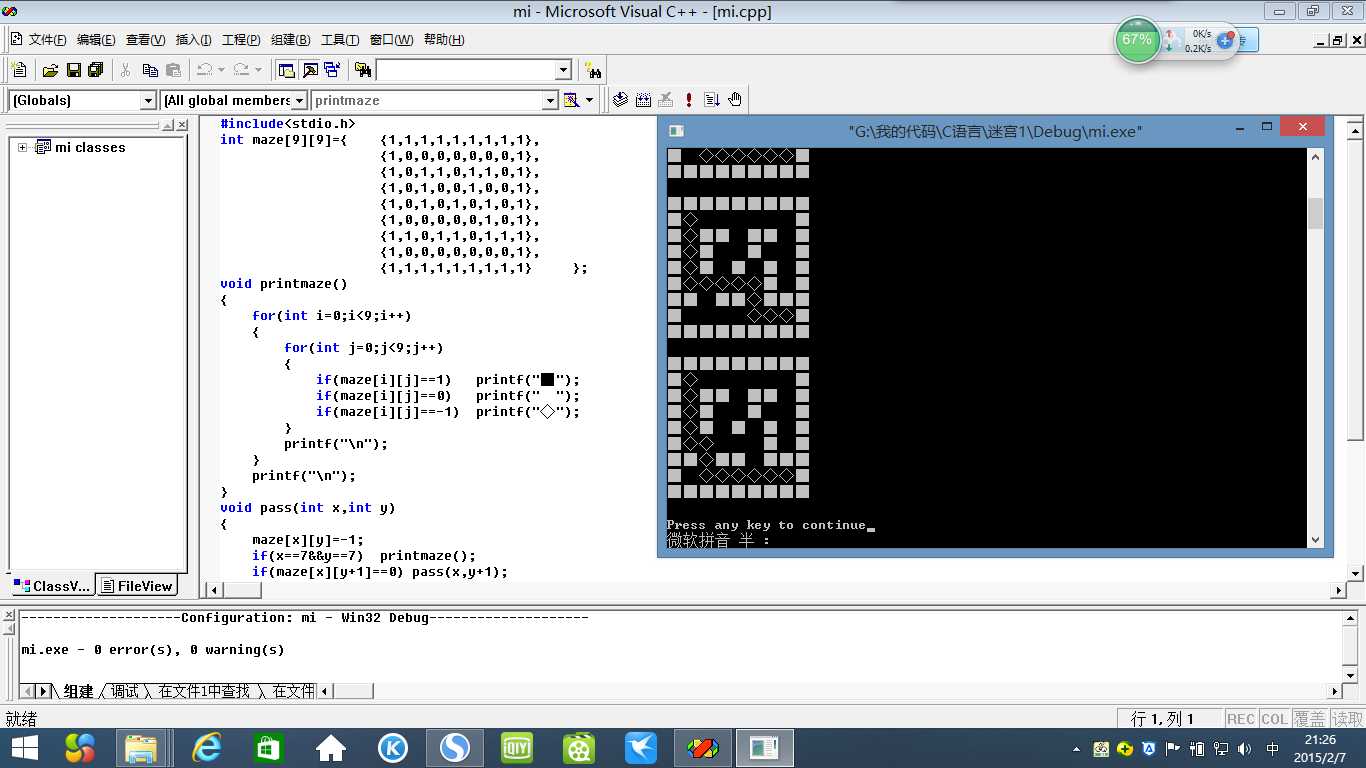
Task: Click the Redo arrow icon
Action: pos(241,70)
